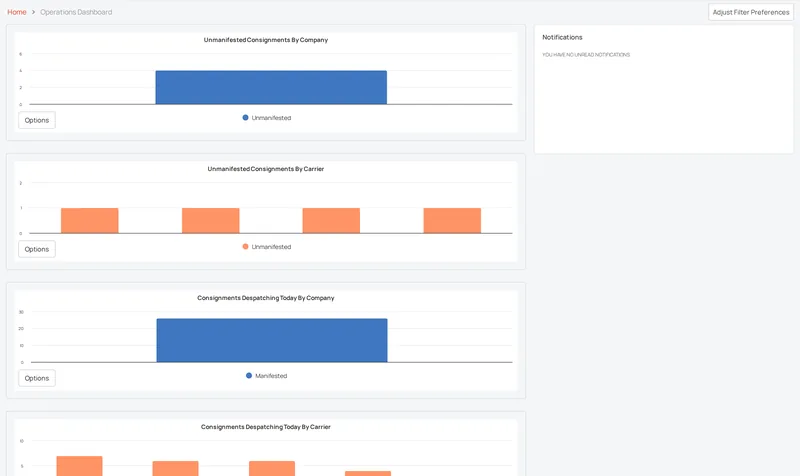Image resolution: width=800 pixels, height=476 pixels.
Task: Click 'Unmanifested Consignments By Company' chart title
Action: tap(266, 40)
